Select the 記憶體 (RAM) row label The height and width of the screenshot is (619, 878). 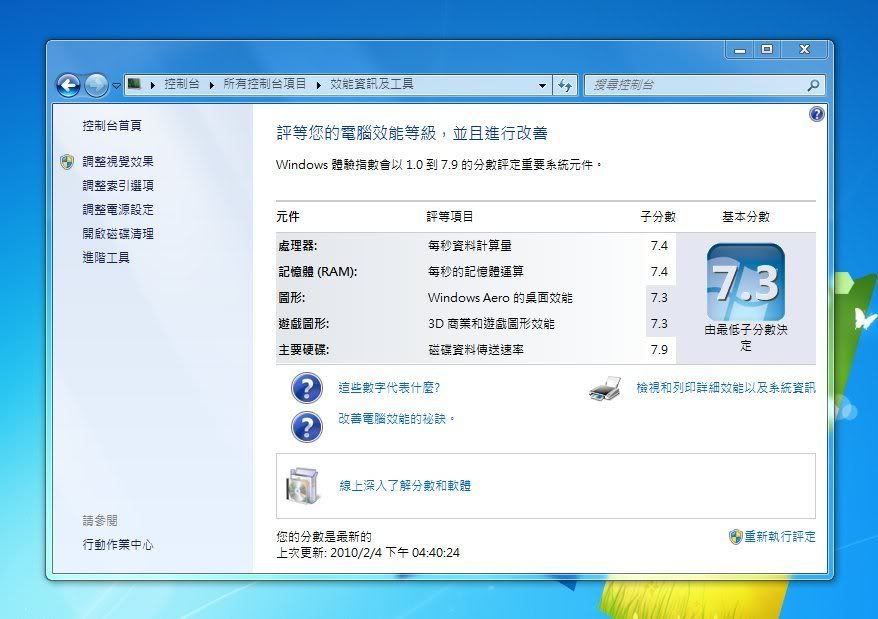pyautogui.click(x=318, y=272)
